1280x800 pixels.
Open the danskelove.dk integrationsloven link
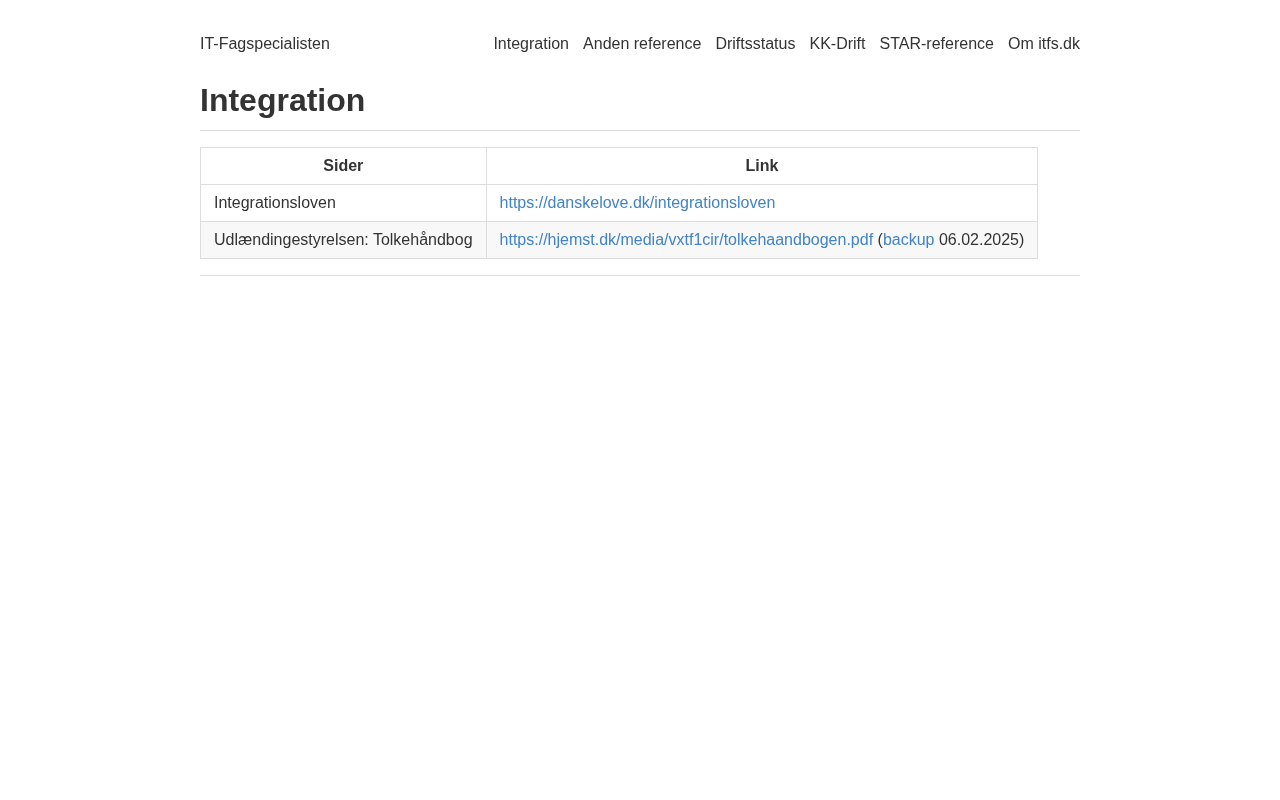tap(637, 203)
